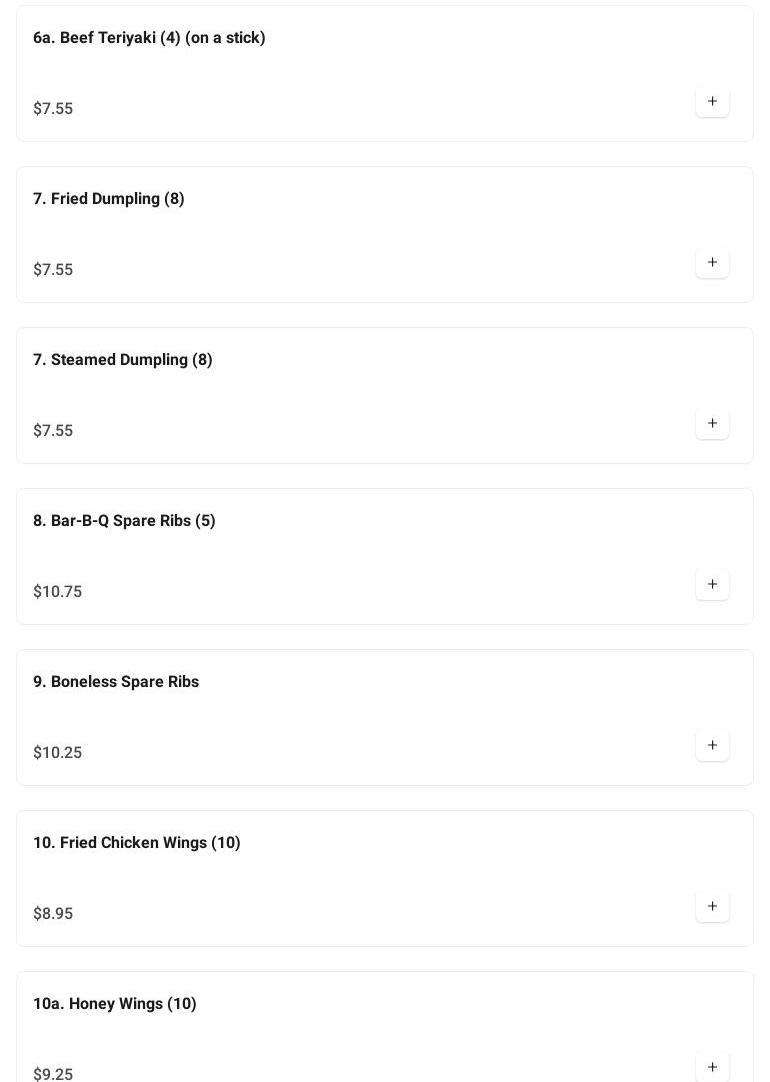Select the $7.55 price under Steamed Dumpling
Viewport: 770px width, 1082px height.
tap(53, 431)
